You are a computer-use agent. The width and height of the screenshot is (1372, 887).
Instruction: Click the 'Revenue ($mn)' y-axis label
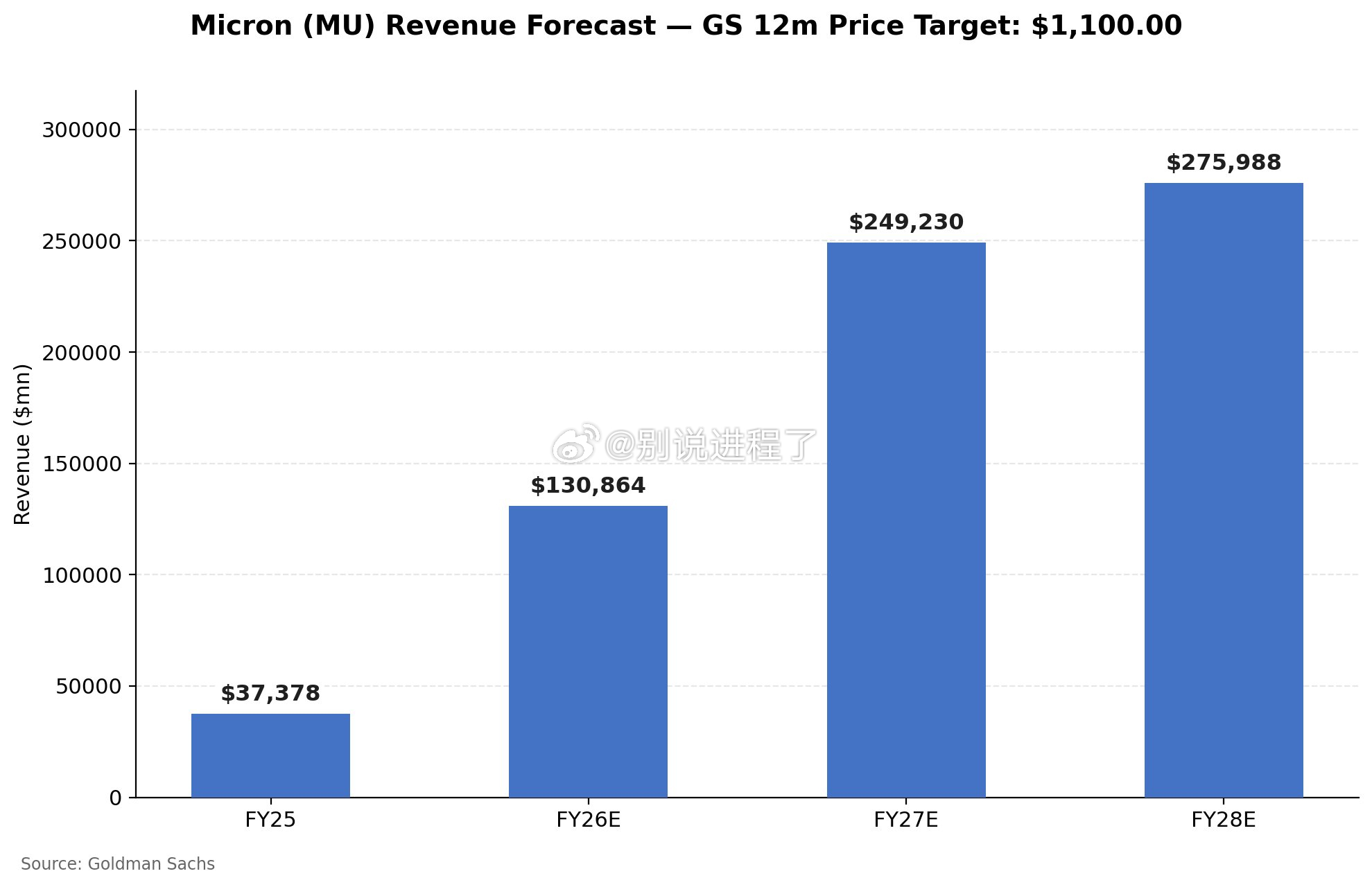(22, 444)
